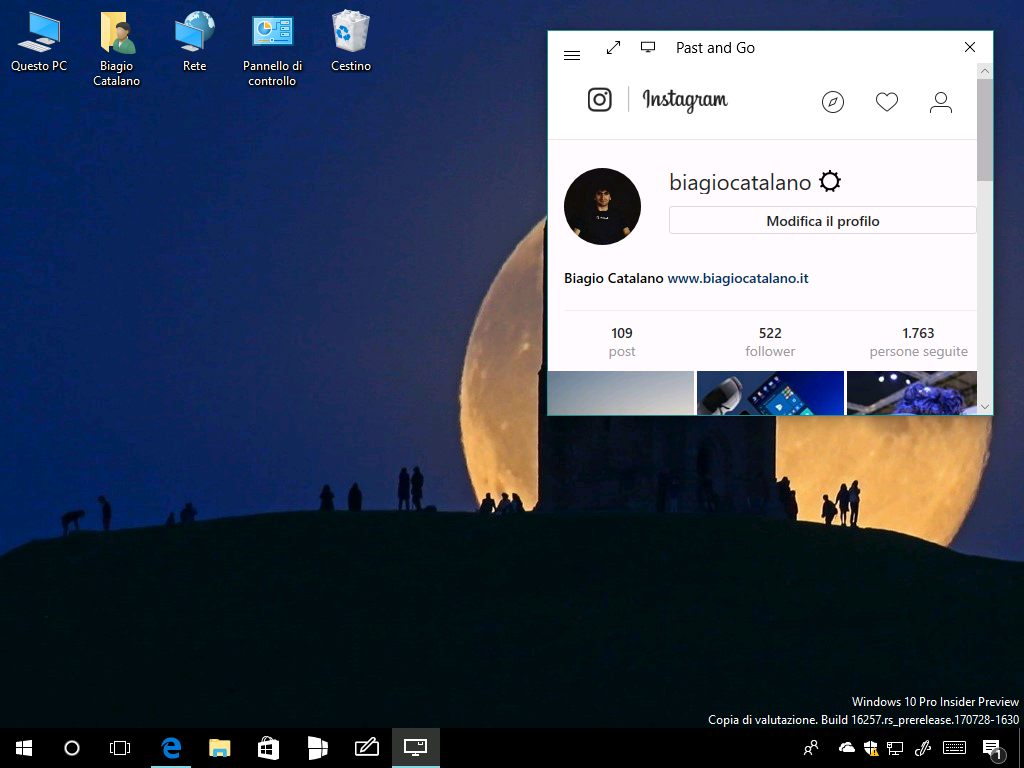This screenshot has width=1024, height=768.
Task: Open the security shield icon with warning
Action: (871, 748)
